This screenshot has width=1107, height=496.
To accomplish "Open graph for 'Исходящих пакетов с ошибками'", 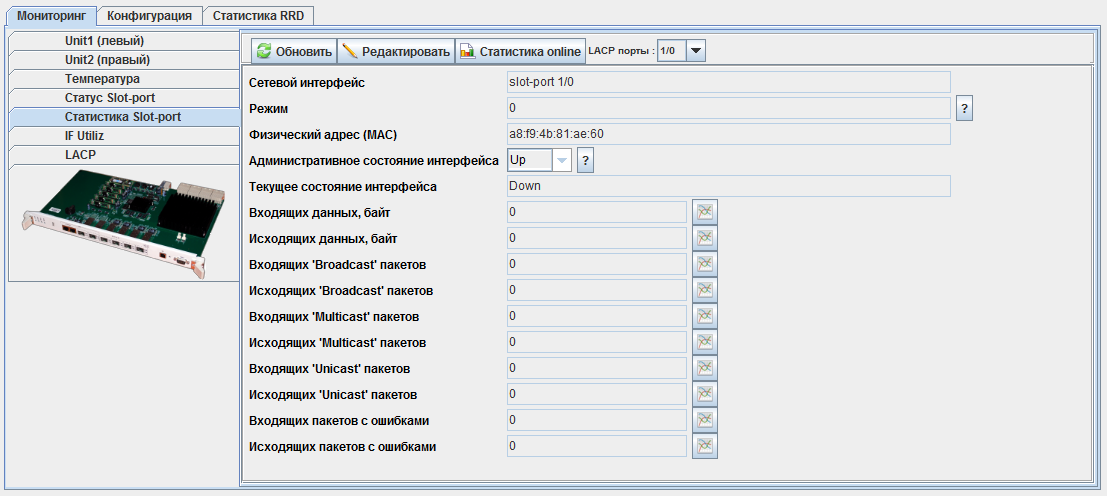I will point(705,446).
